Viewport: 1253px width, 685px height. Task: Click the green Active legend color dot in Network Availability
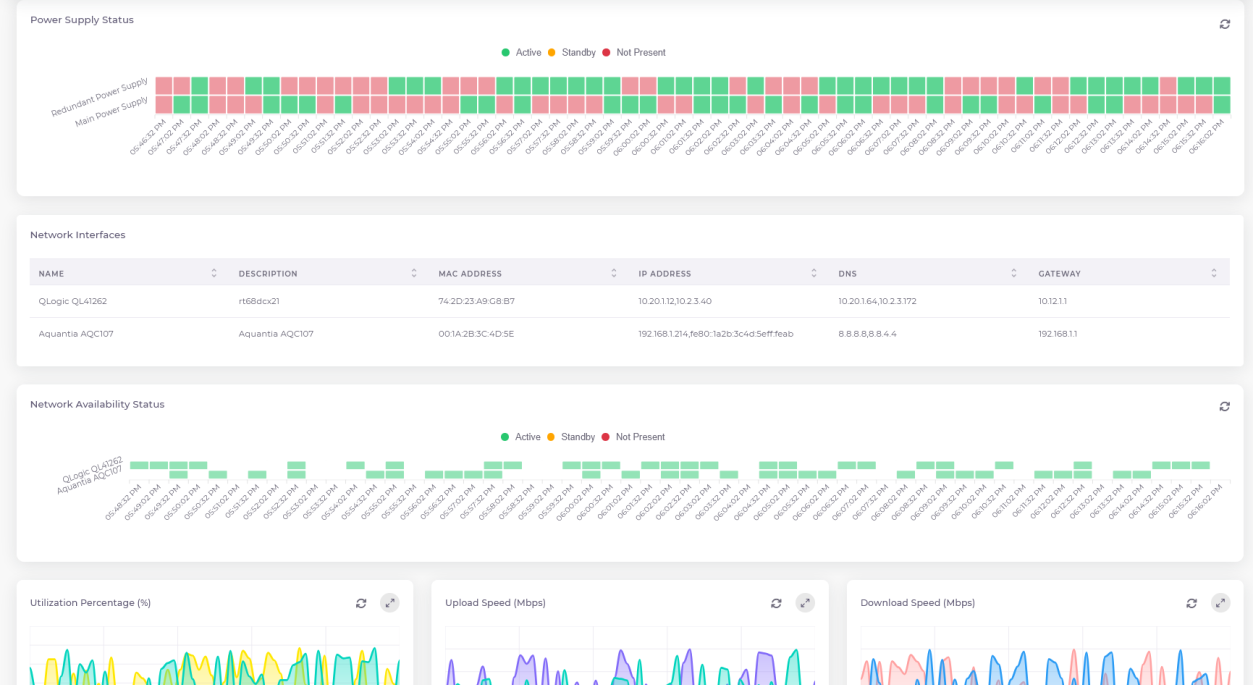coord(505,437)
